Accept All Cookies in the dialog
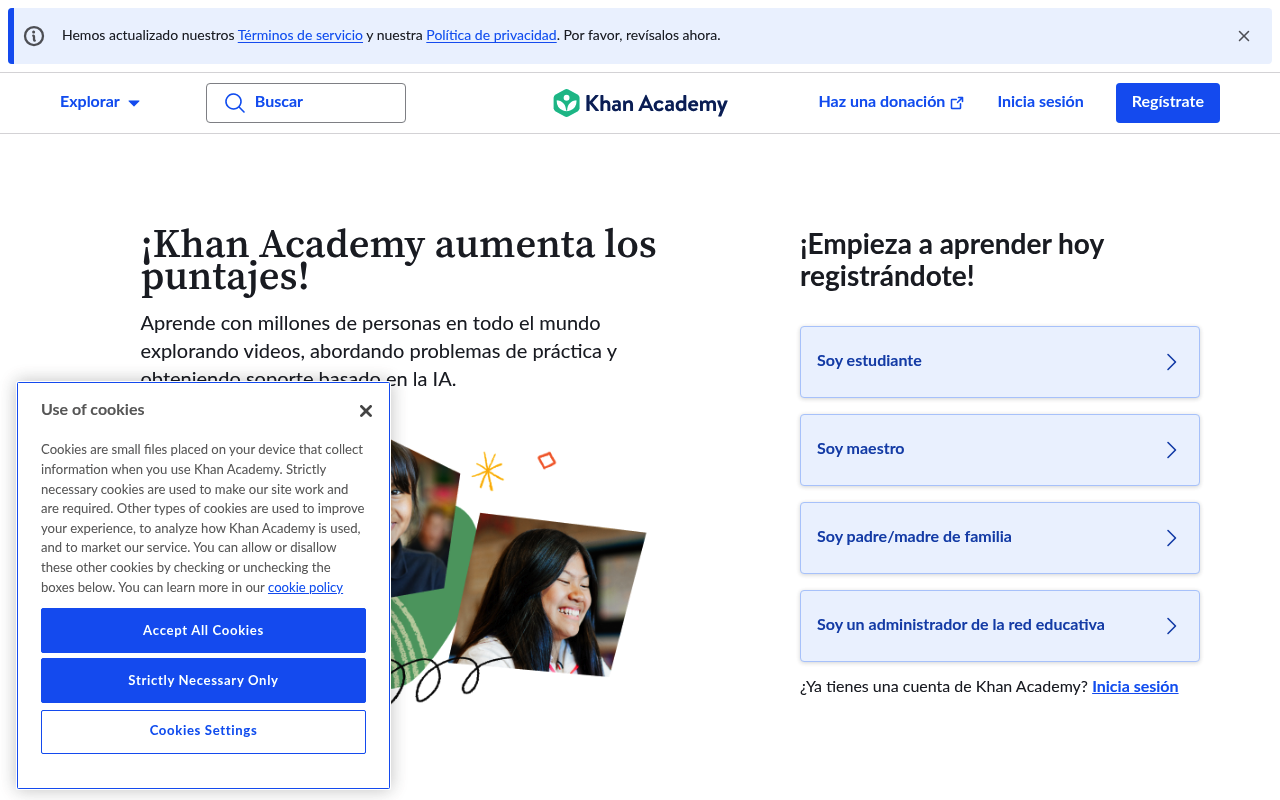 coord(203,630)
